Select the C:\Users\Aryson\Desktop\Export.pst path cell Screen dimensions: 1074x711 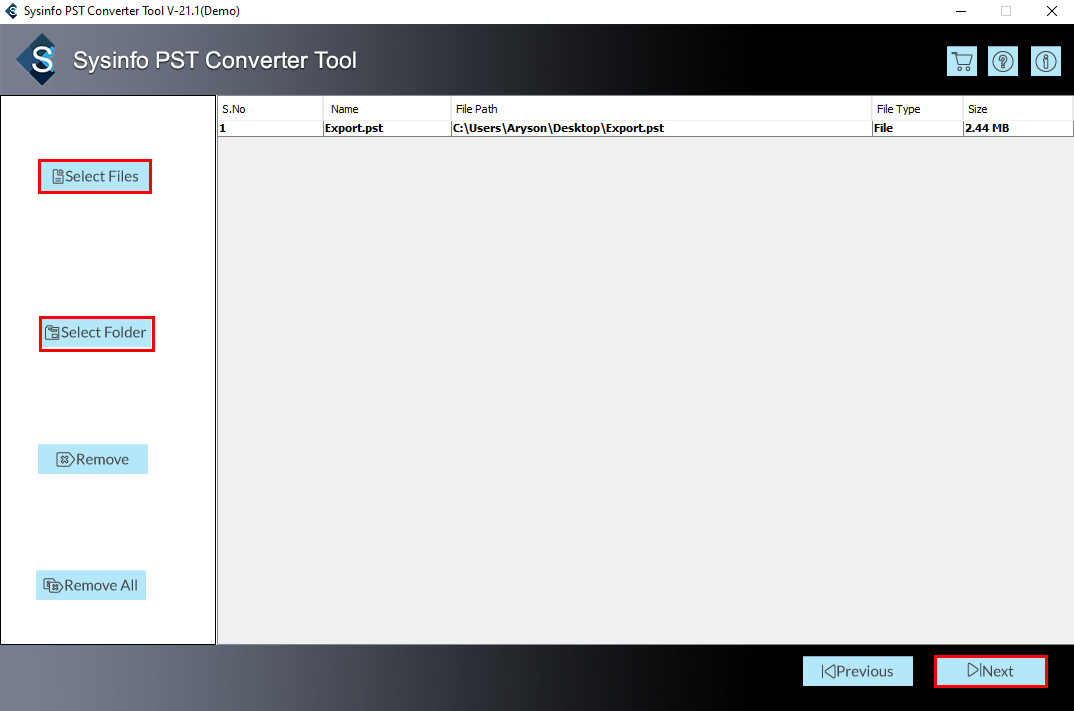(x=662, y=128)
